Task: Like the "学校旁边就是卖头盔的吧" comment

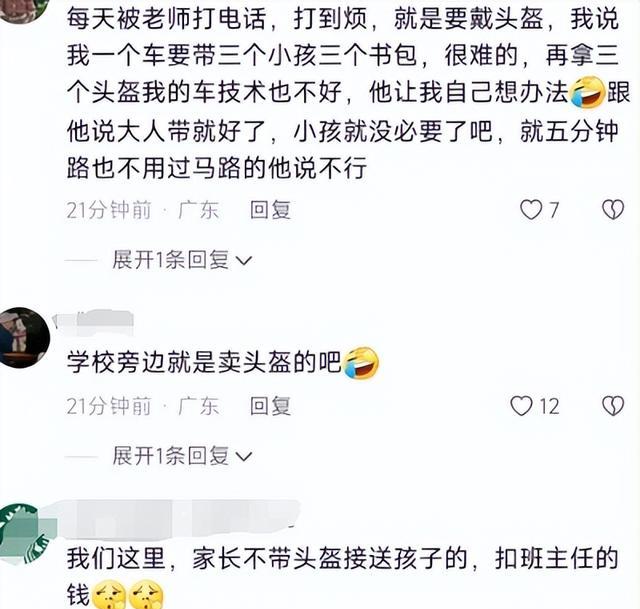Action: coord(522,406)
